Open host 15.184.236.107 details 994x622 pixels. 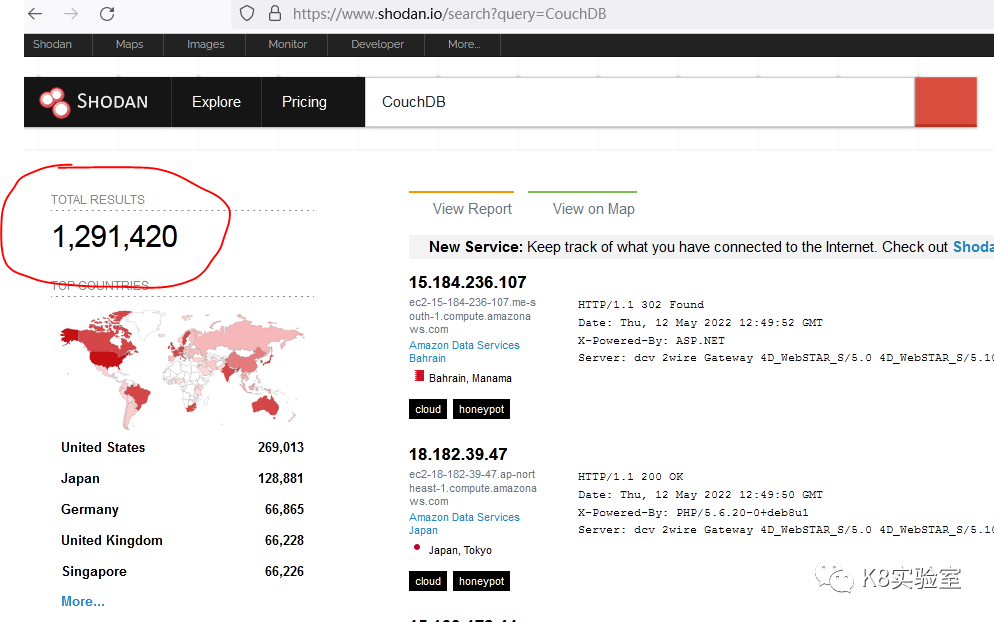pos(468,282)
